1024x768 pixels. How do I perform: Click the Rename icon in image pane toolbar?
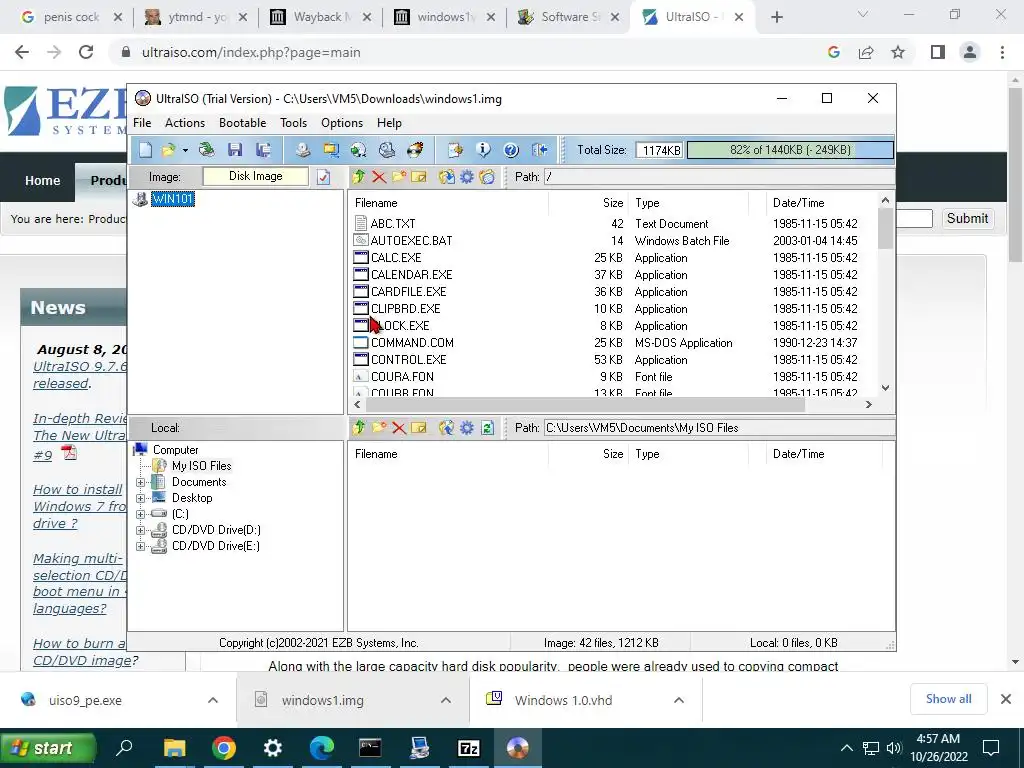pyautogui.click(x=419, y=177)
